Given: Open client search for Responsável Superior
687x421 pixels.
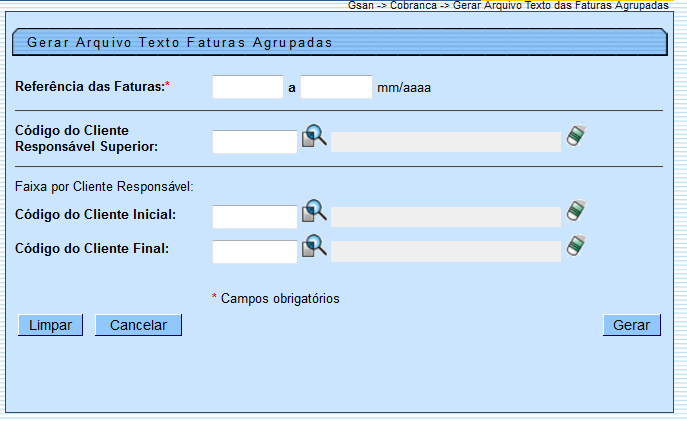Looking at the screenshot, I should click(315, 136).
